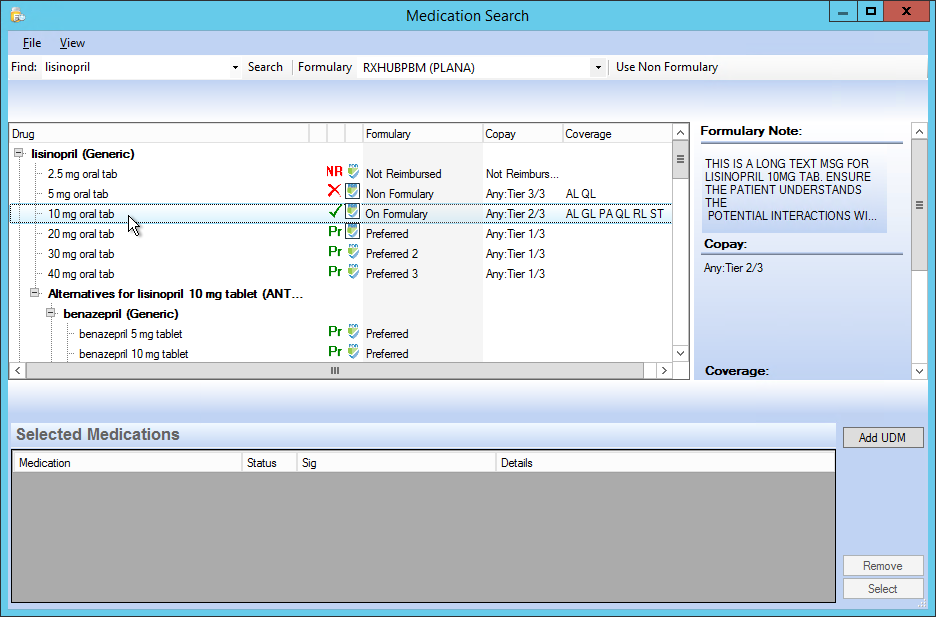Click the Add UDM button

[883, 437]
